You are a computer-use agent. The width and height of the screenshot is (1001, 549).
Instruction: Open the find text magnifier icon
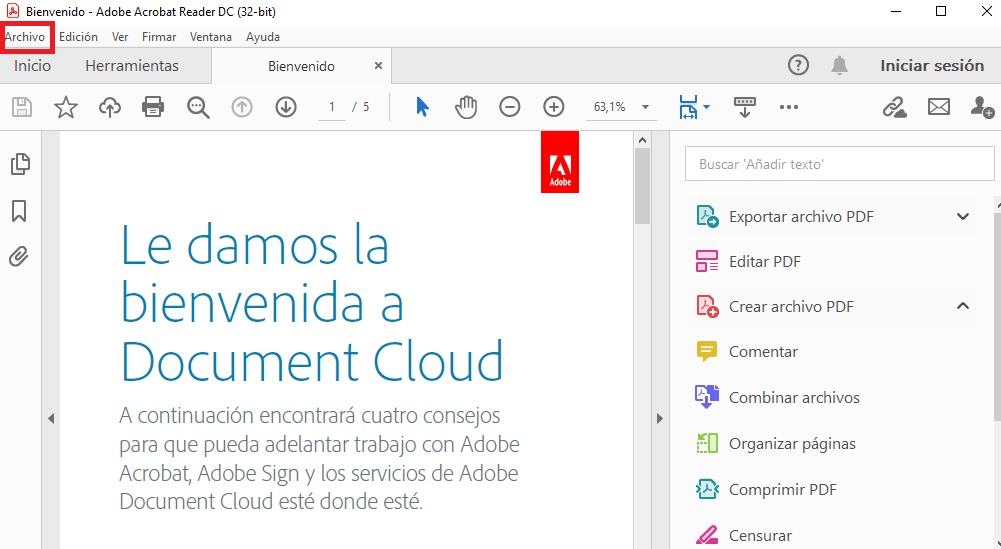[198, 107]
